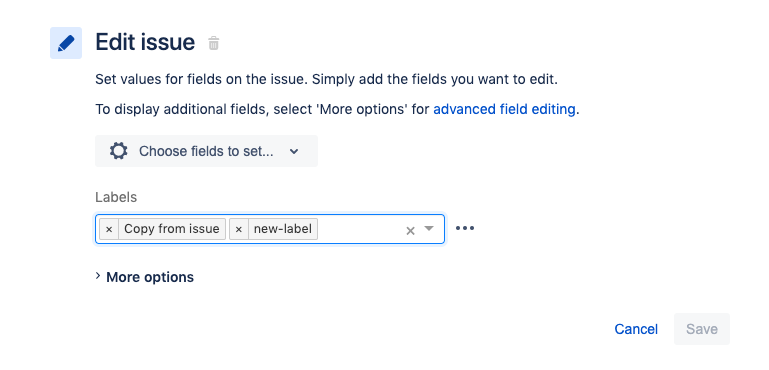Image resolution: width=769 pixels, height=370 pixels.
Task: Click the gear icon in Choose fields
Action: (x=119, y=151)
